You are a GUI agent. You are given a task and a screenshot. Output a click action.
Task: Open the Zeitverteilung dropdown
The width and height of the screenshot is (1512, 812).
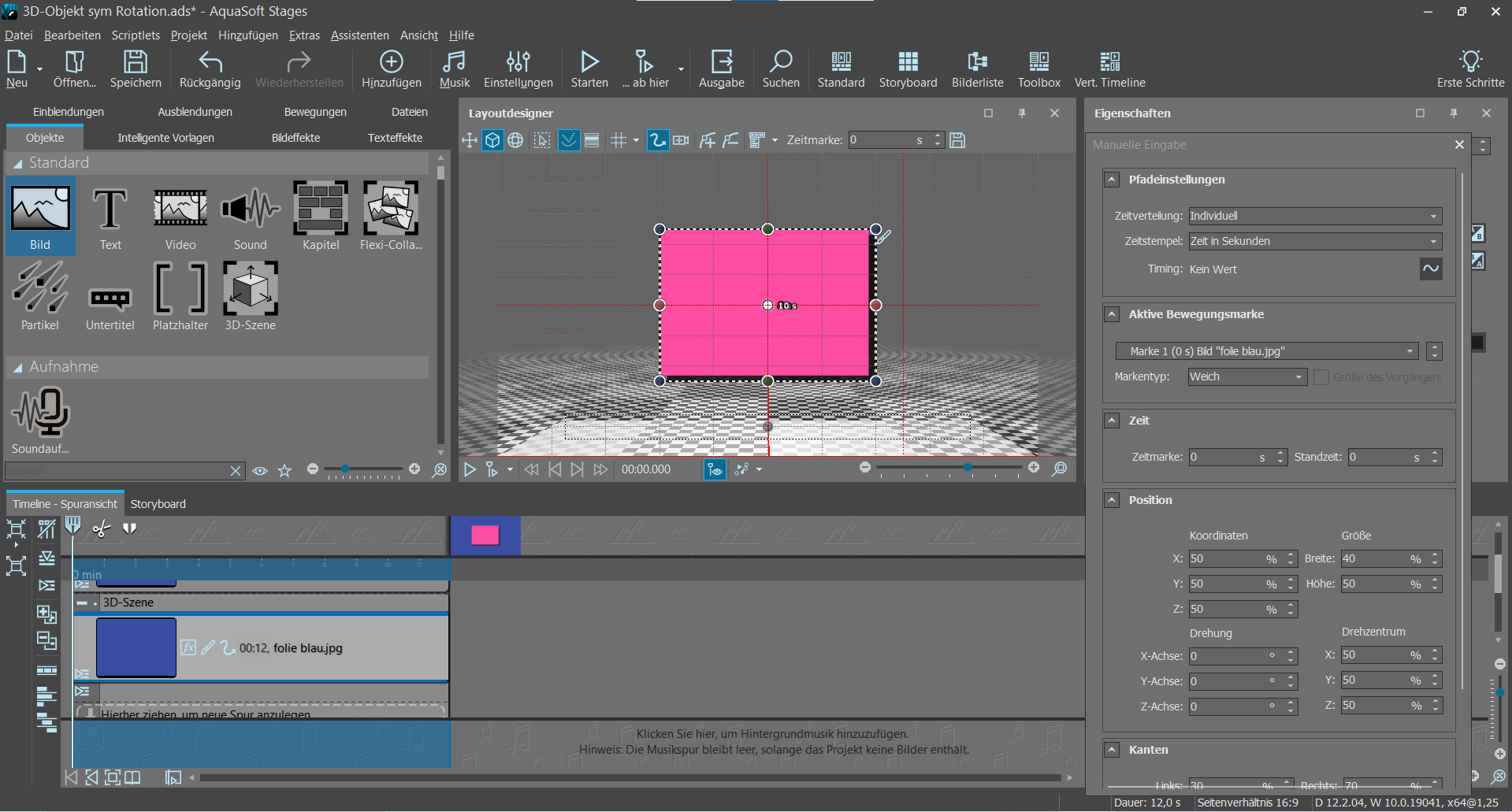(x=1315, y=216)
